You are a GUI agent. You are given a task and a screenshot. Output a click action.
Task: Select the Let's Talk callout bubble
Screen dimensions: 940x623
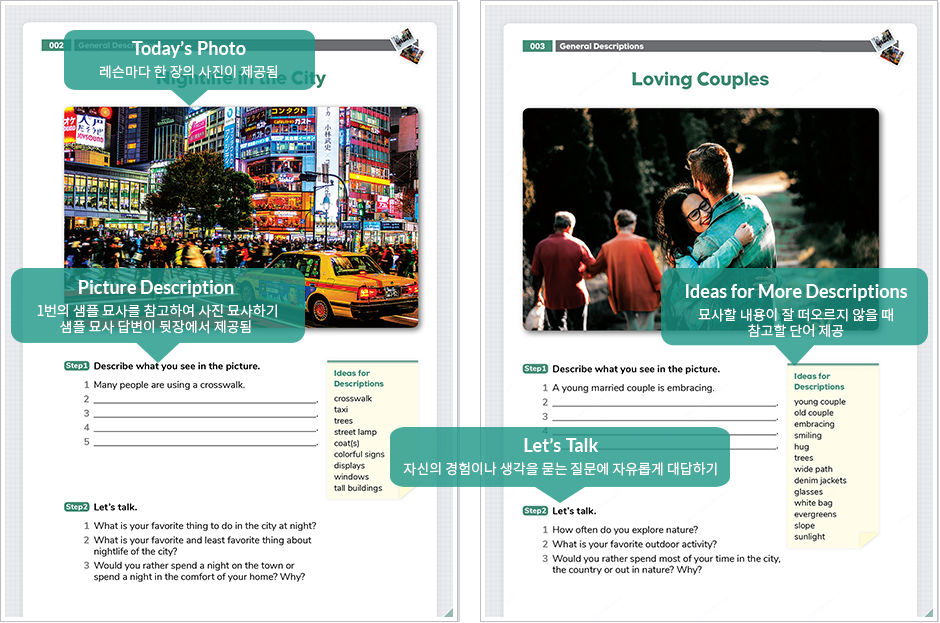point(560,456)
